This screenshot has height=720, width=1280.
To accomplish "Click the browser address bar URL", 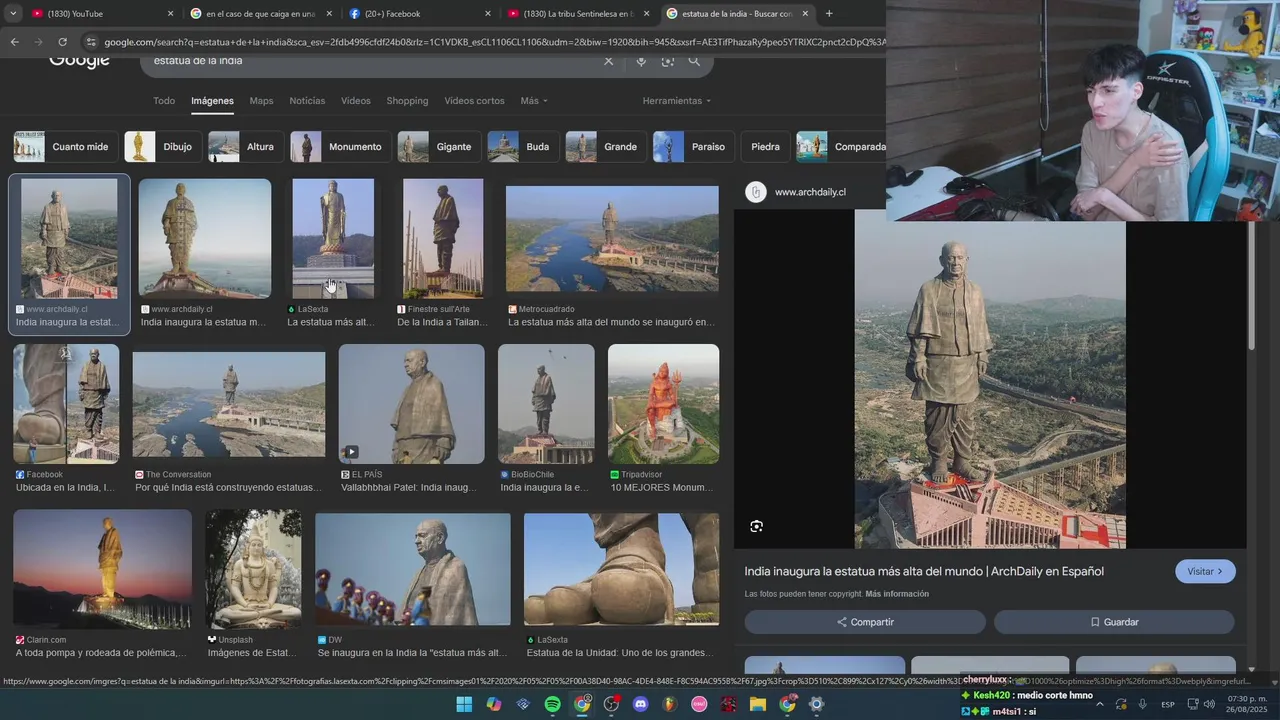I will (x=494, y=42).
